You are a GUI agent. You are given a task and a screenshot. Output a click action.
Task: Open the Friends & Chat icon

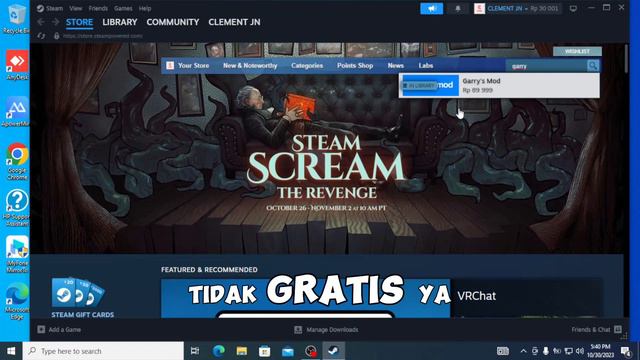point(618,329)
